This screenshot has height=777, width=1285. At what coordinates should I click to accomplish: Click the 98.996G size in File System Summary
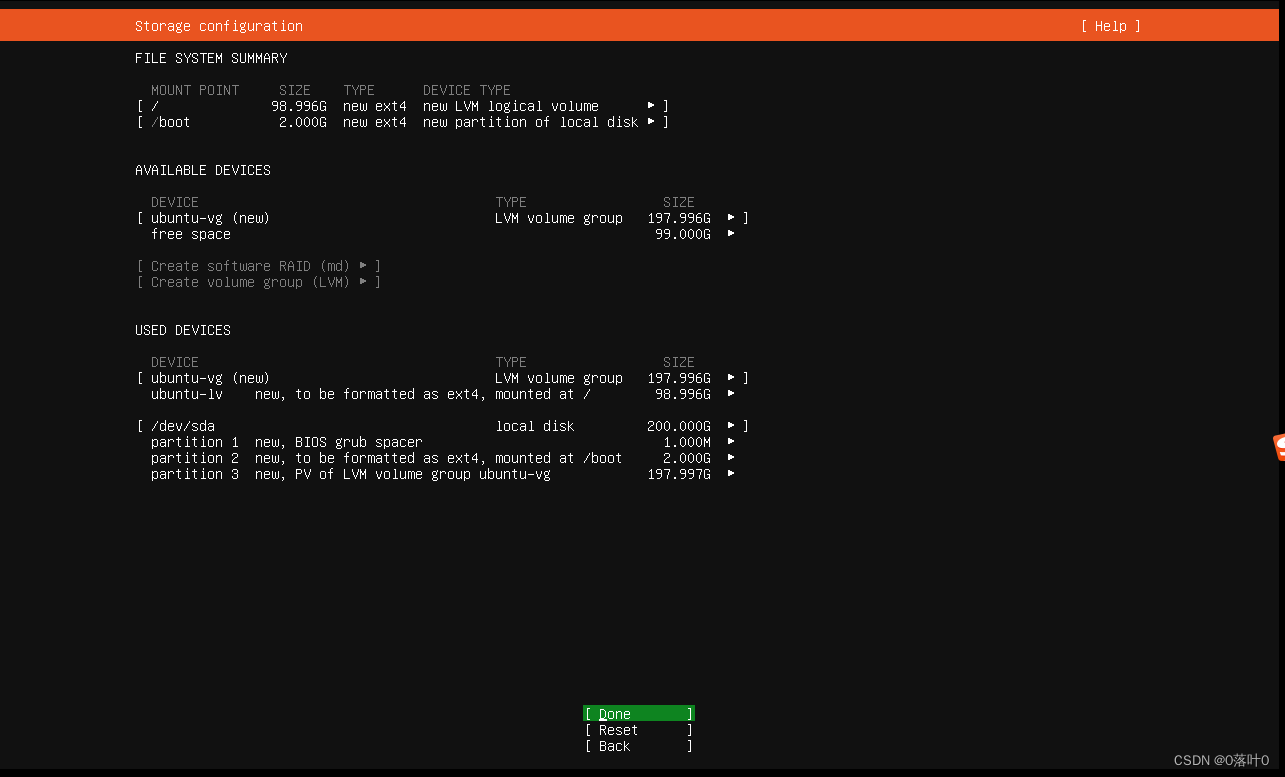click(x=299, y=106)
